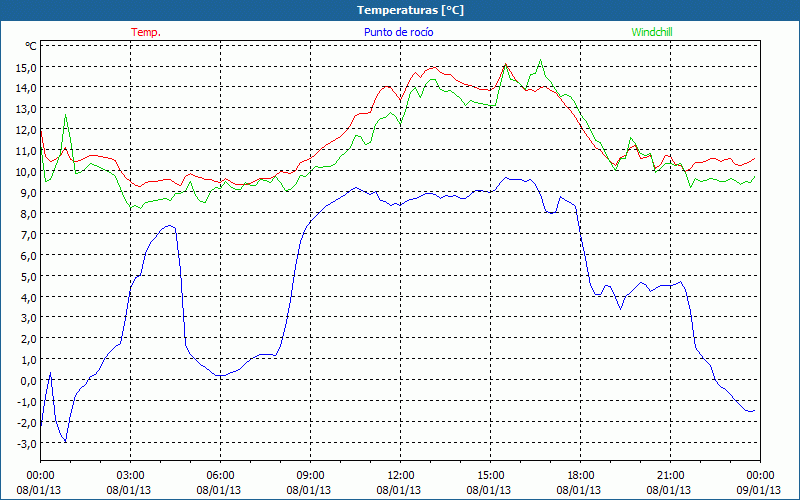
Task: Click the '00:00' label above 09/01/13
Action: click(760, 476)
